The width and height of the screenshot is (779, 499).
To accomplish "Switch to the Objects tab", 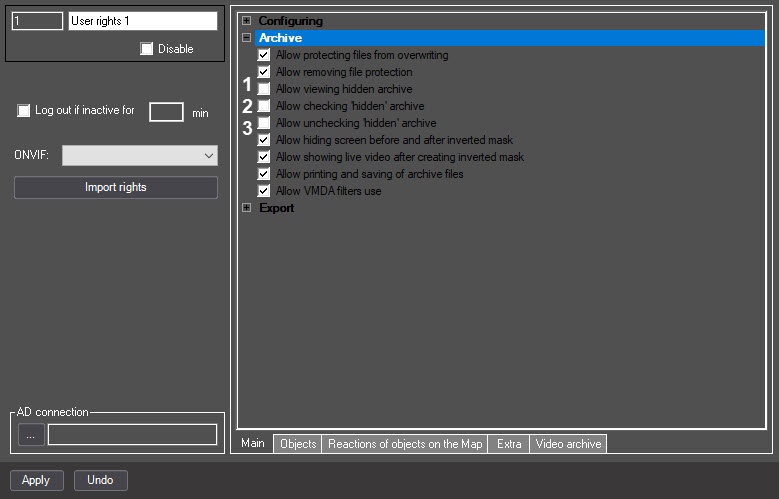I will [x=298, y=444].
